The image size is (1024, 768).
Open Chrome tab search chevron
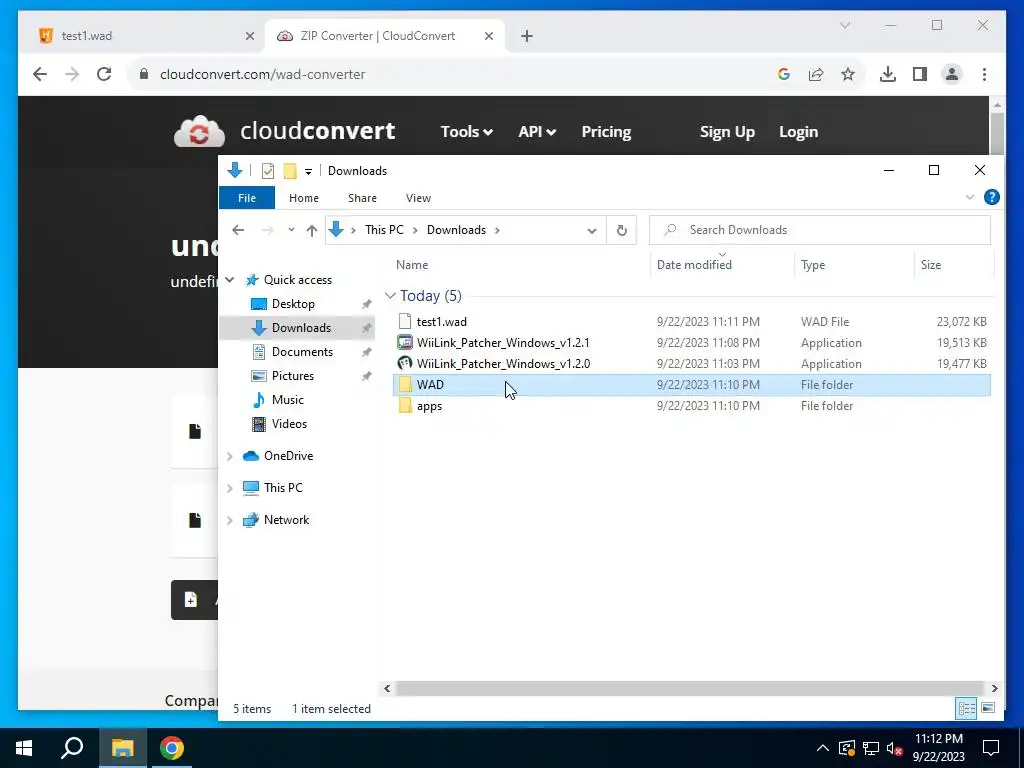coord(844,25)
